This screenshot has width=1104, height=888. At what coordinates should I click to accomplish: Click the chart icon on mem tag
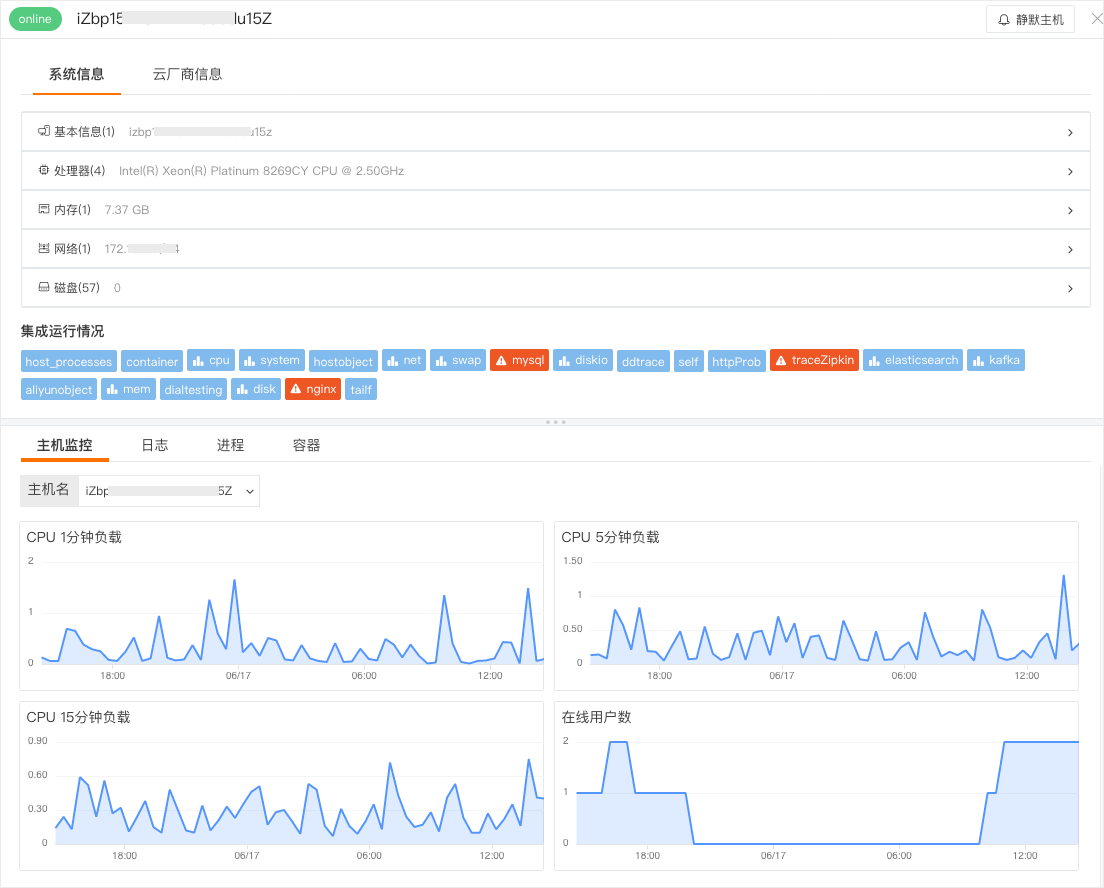(112, 389)
